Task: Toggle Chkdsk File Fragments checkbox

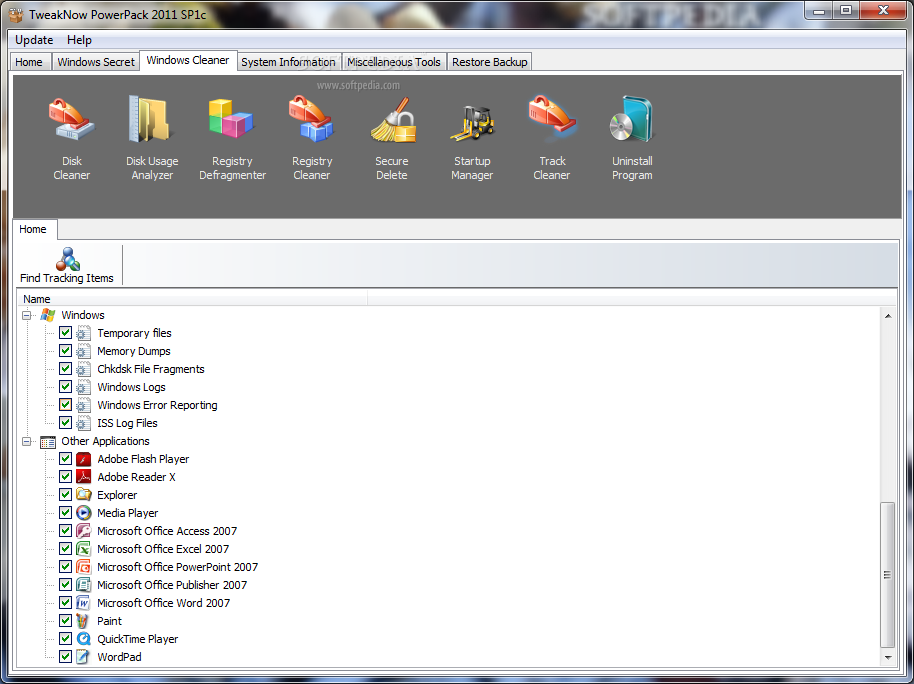Action: click(x=65, y=369)
